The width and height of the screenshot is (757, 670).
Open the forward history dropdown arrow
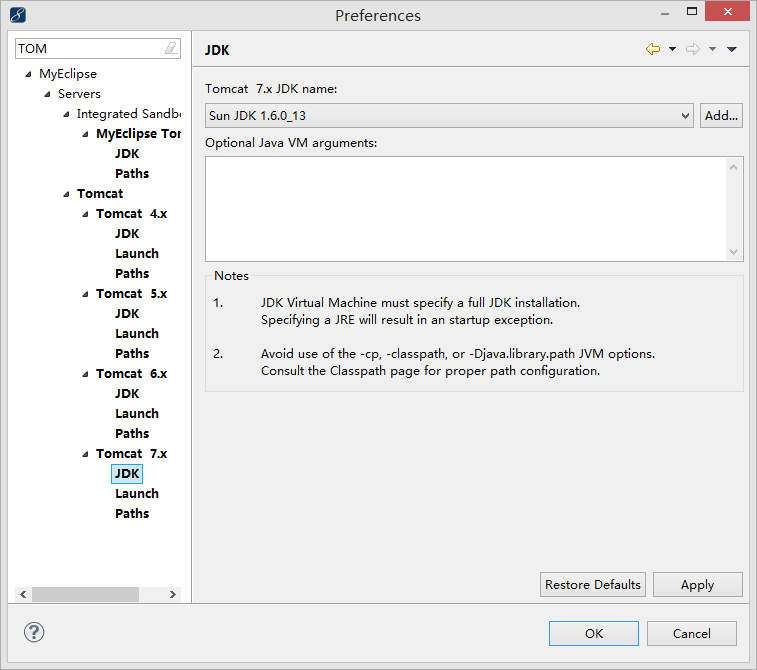[712, 49]
